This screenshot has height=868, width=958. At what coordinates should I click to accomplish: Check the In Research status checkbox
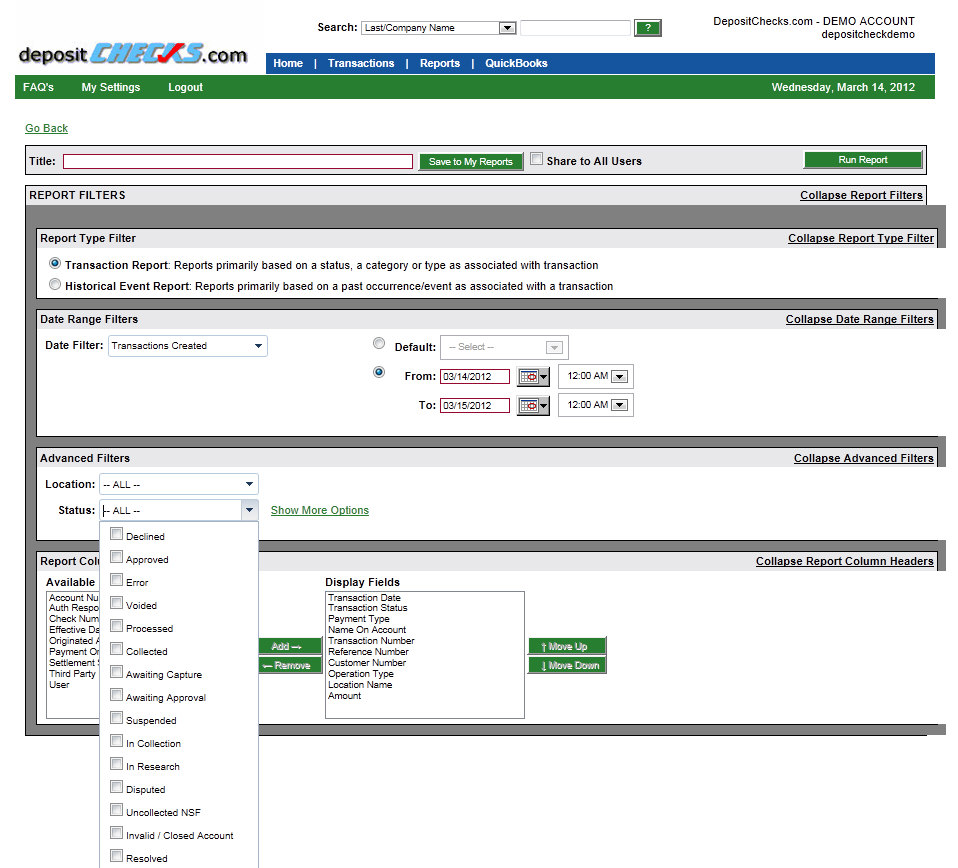tap(116, 764)
